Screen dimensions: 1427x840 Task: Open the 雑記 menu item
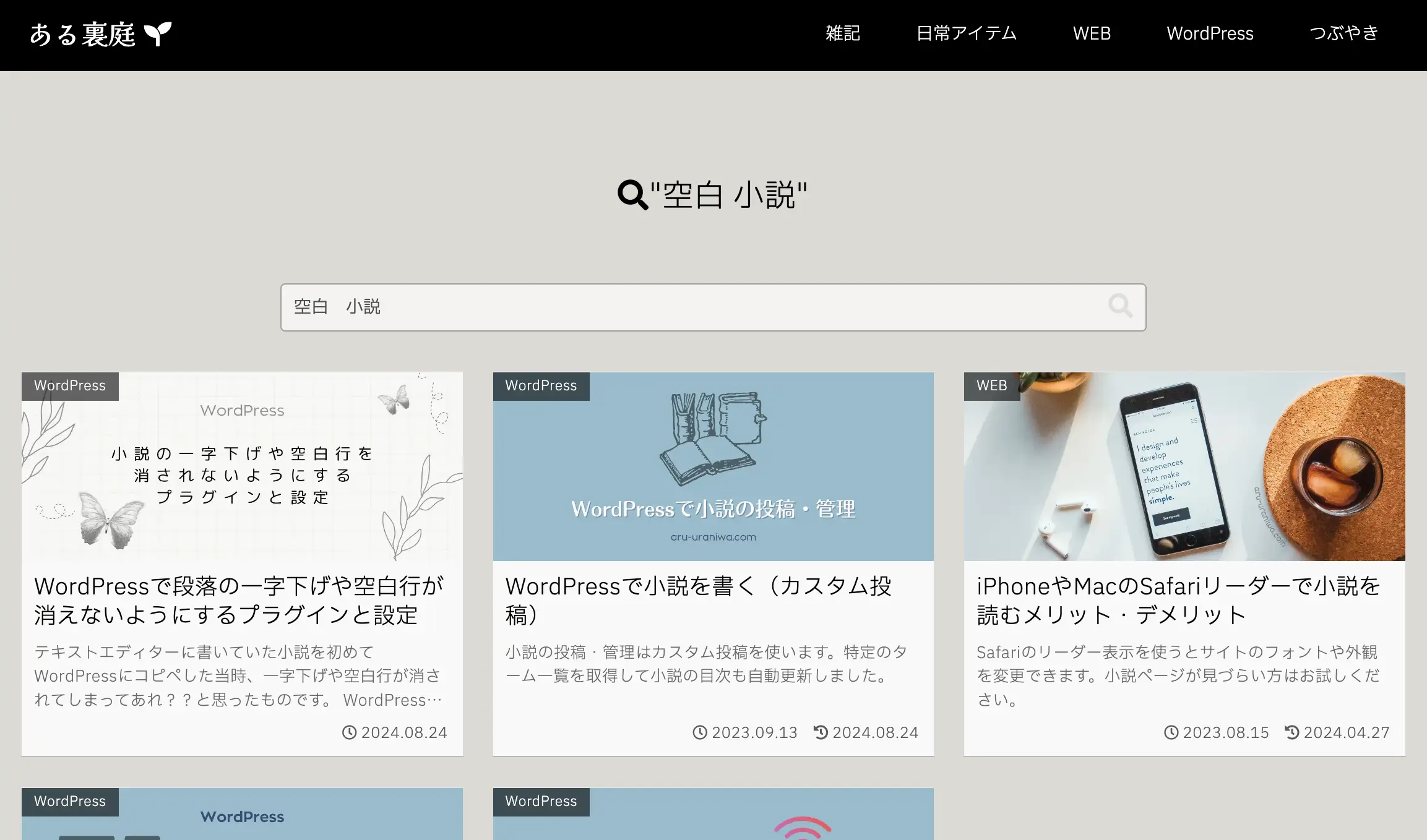[x=843, y=33]
